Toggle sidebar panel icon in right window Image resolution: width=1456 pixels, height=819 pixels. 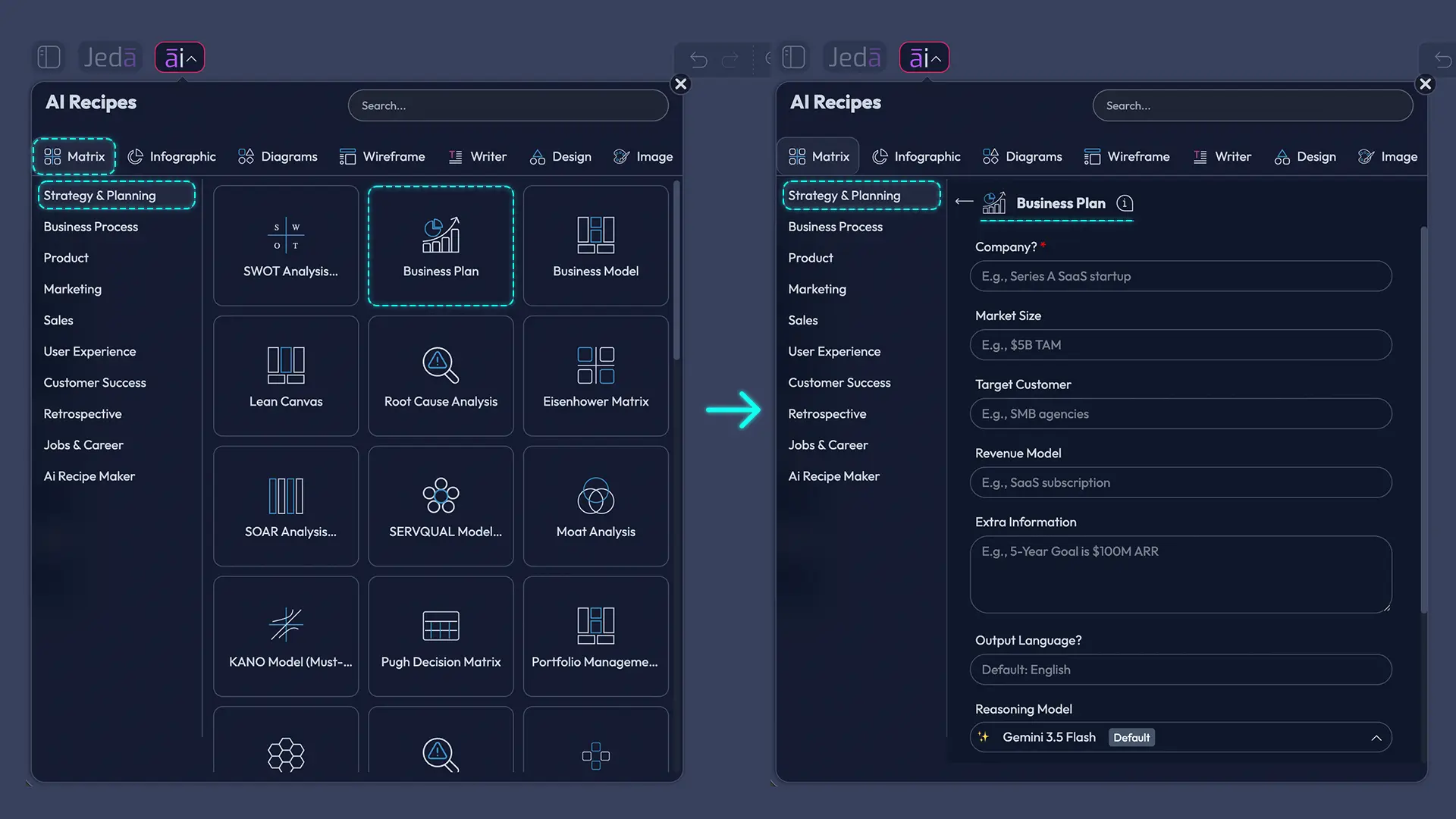(793, 57)
